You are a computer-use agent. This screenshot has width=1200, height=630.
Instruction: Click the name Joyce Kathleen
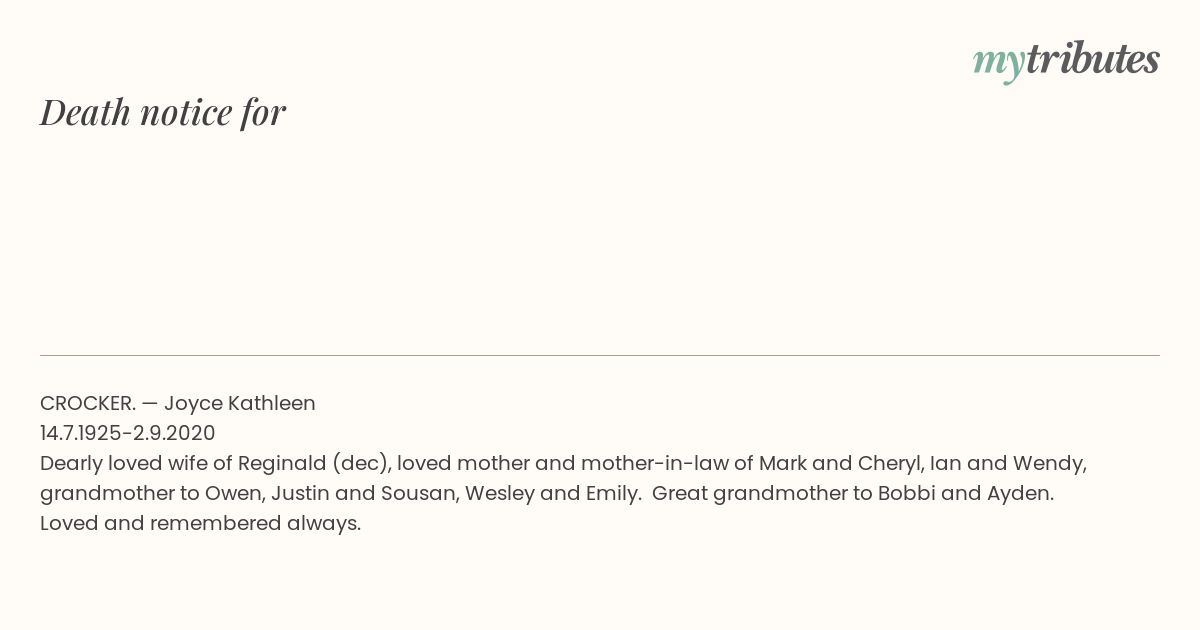coord(240,404)
